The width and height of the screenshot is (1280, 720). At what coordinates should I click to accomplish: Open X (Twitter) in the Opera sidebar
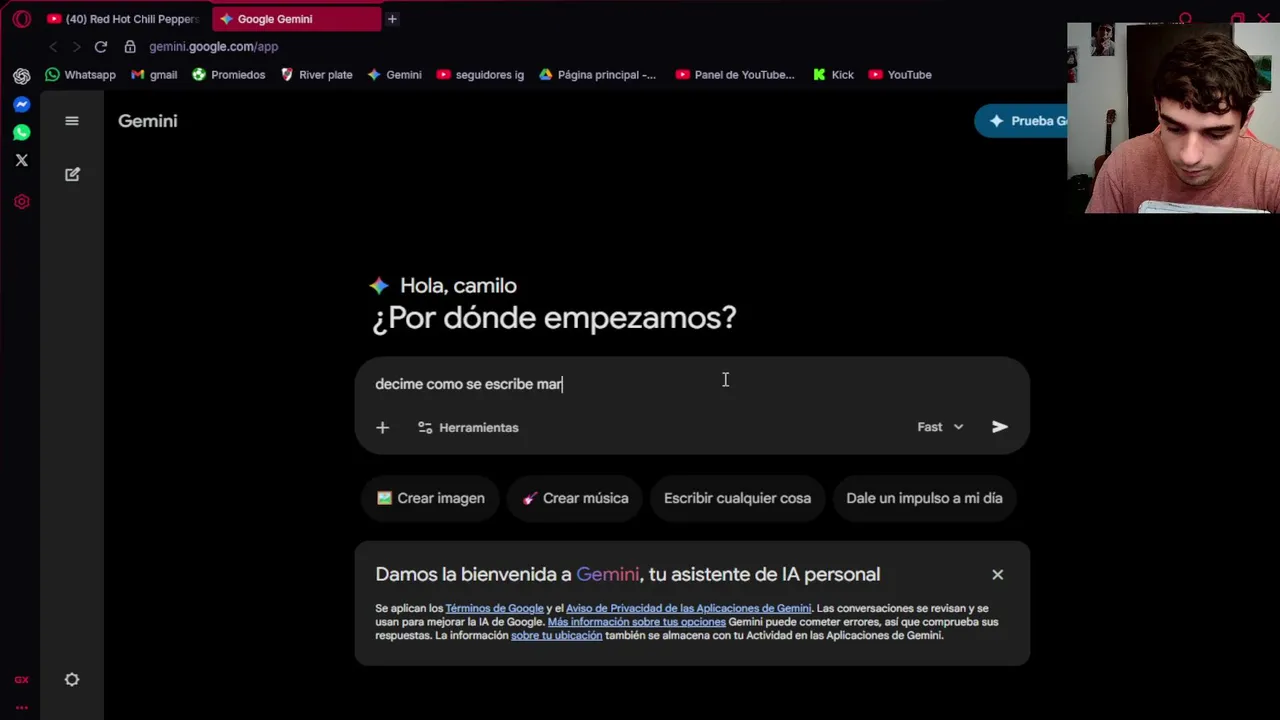pyautogui.click(x=21, y=160)
